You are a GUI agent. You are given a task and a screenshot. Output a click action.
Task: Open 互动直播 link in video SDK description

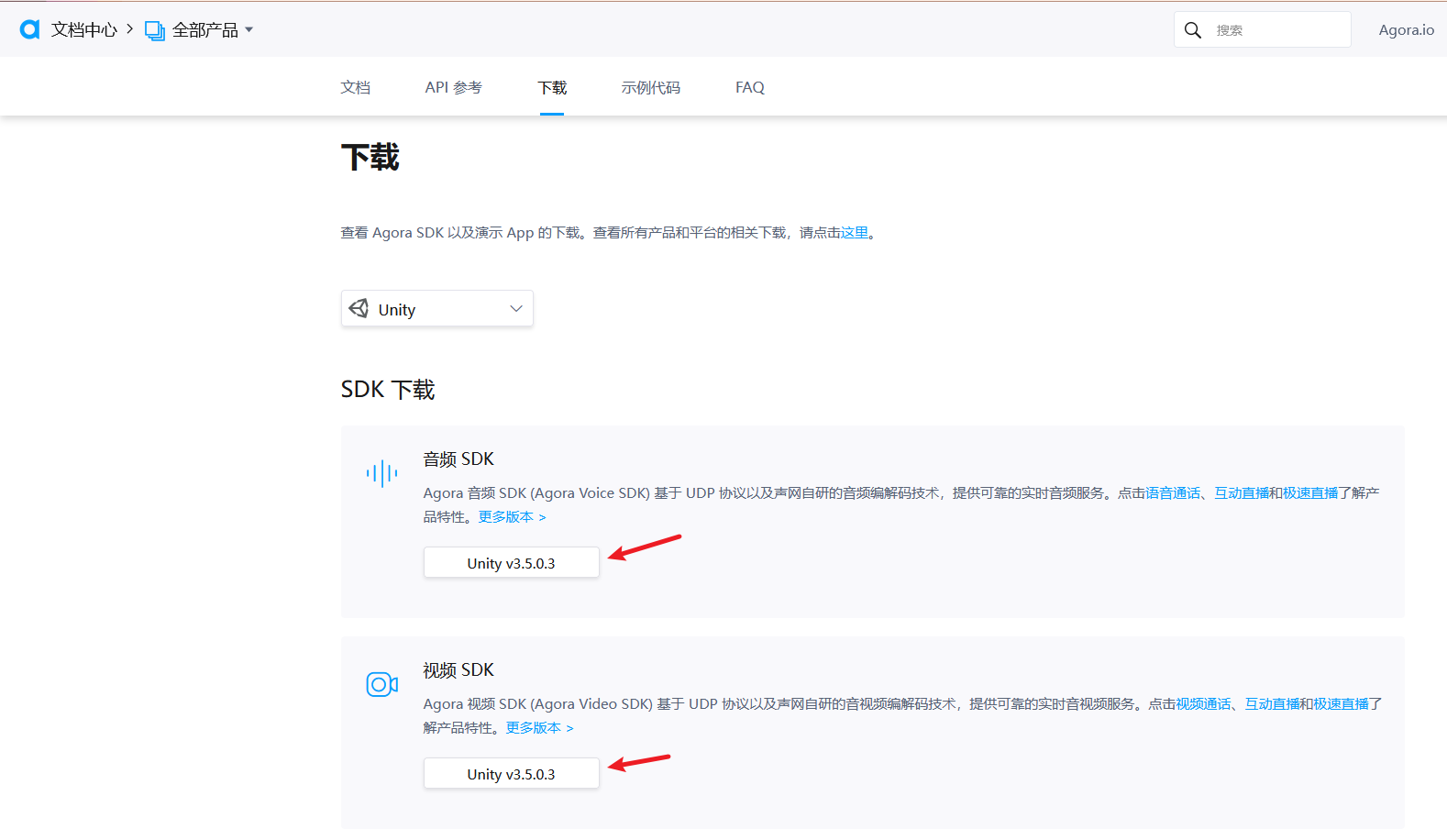click(x=1272, y=704)
